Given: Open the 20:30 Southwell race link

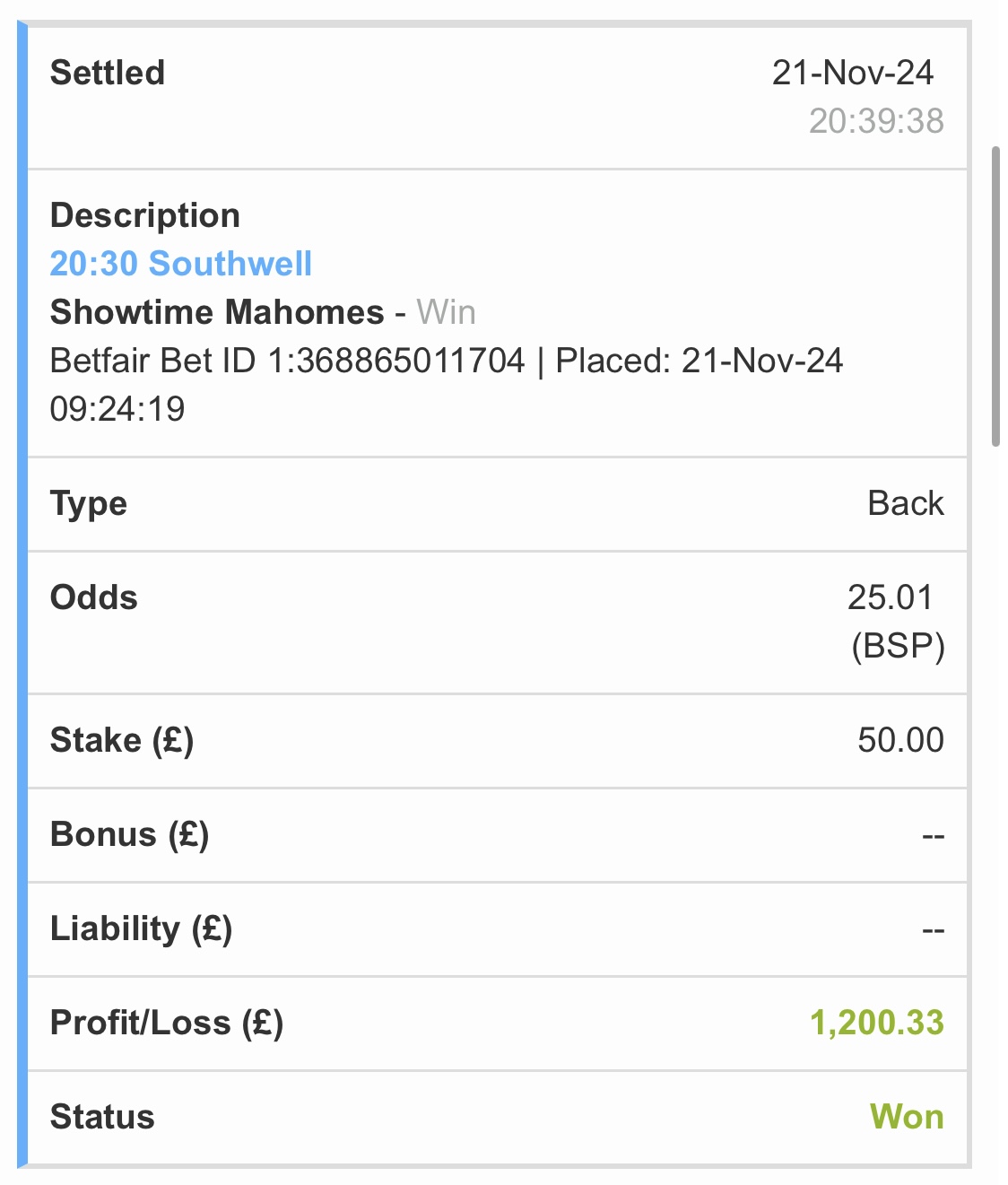Looking at the screenshot, I should (x=180, y=264).
